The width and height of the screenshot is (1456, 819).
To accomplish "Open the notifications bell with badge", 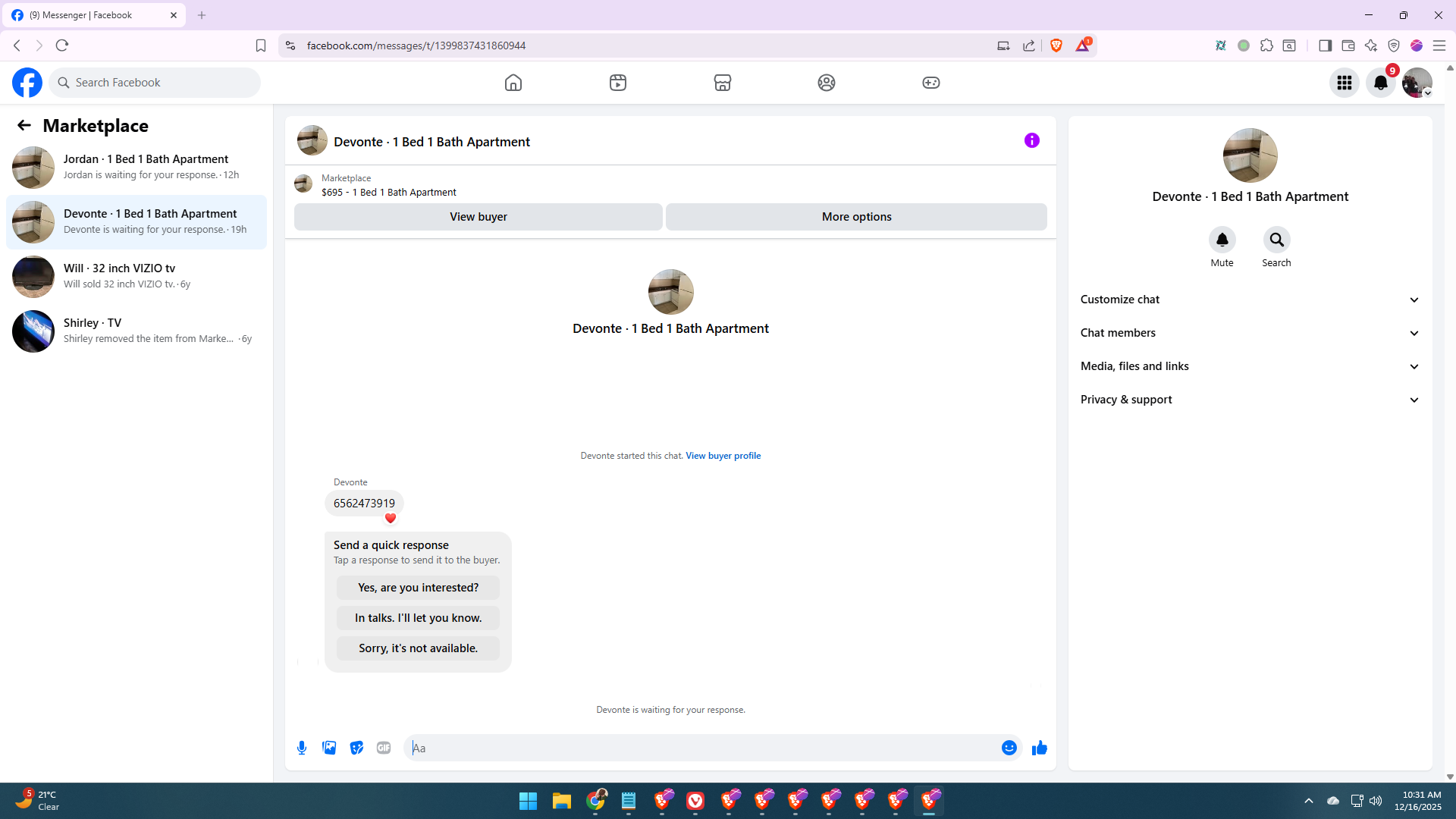I will (1381, 83).
